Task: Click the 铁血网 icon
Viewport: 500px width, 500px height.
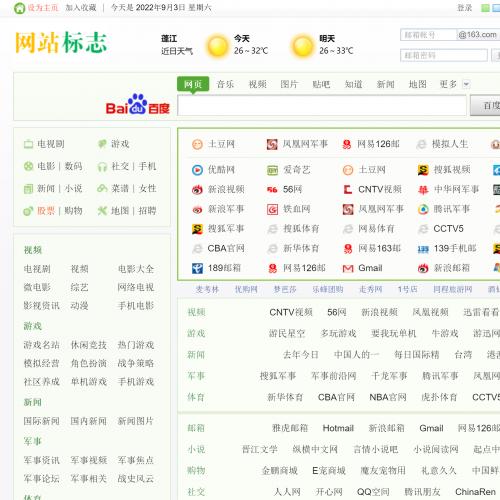Action: point(272,209)
